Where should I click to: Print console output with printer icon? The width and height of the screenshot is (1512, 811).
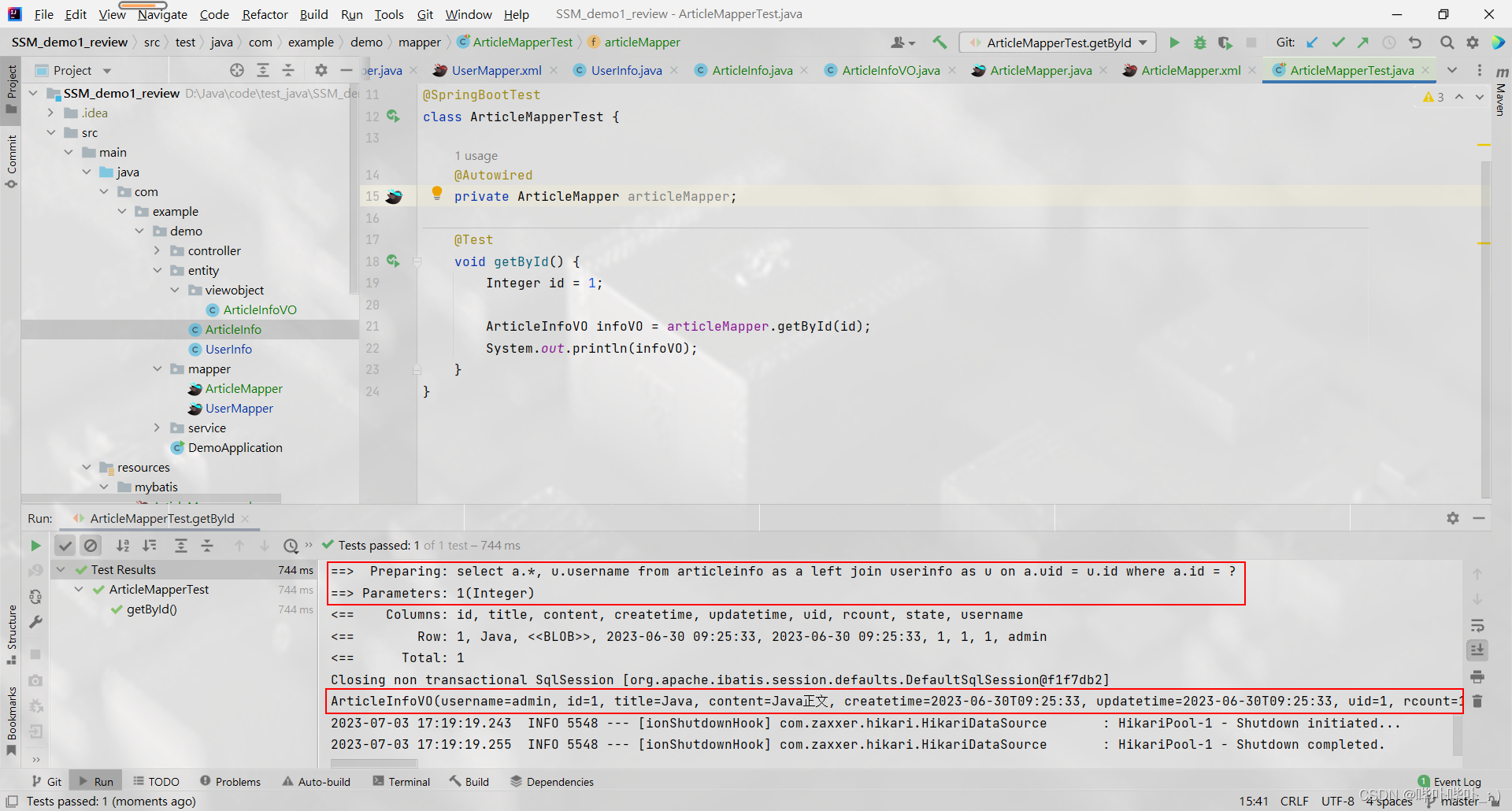[x=1477, y=676]
